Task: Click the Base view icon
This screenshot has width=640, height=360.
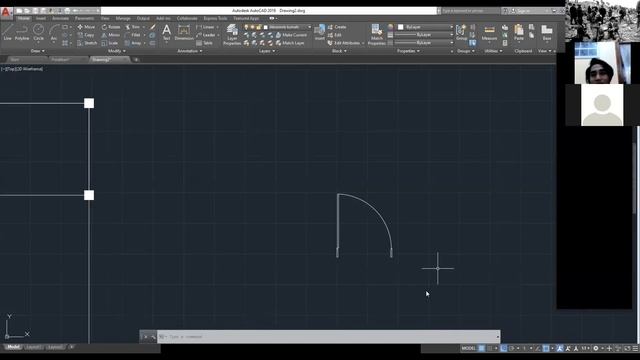Action: pyautogui.click(x=547, y=32)
